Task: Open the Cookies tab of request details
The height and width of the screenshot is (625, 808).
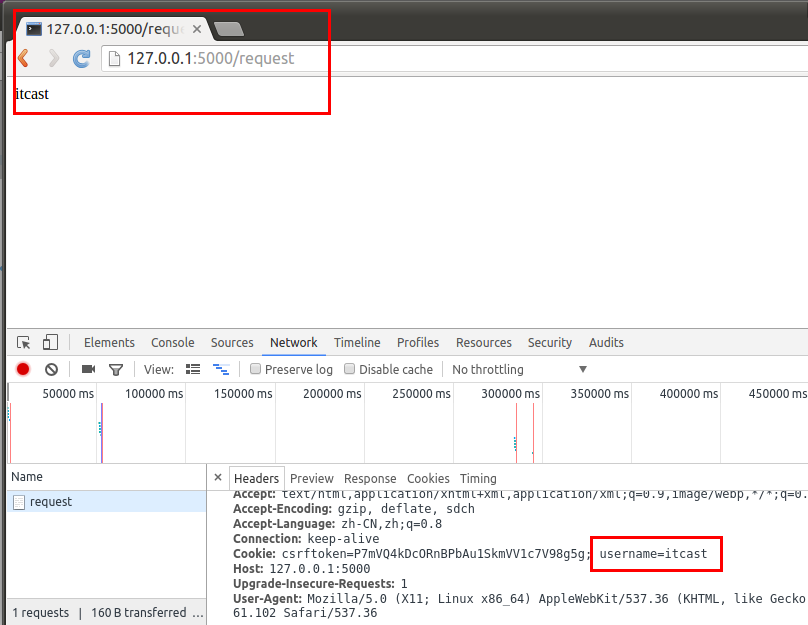Action: pyautogui.click(x=428, y=478)
